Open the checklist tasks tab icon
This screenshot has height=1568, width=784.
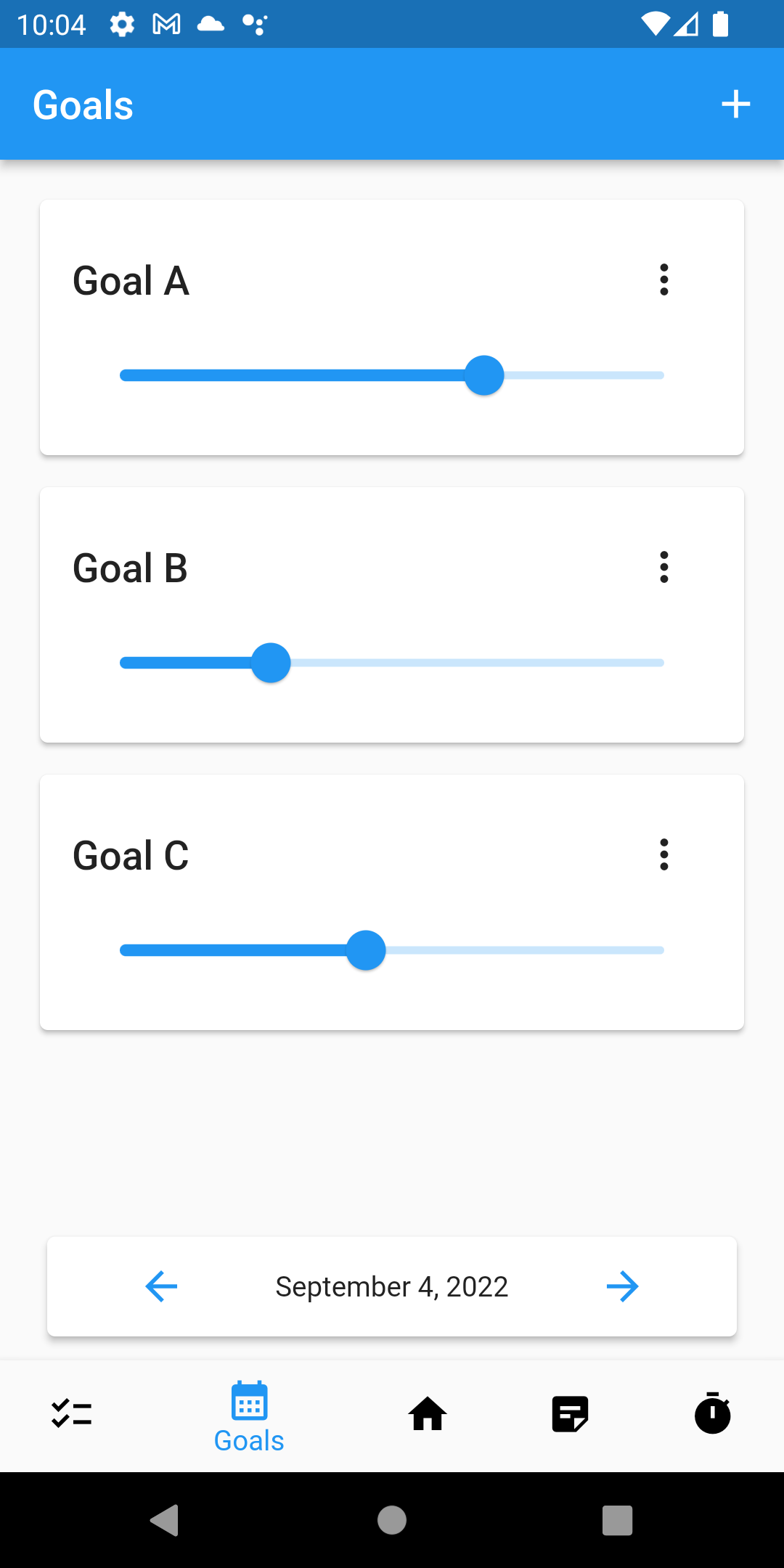point(71,1414)
